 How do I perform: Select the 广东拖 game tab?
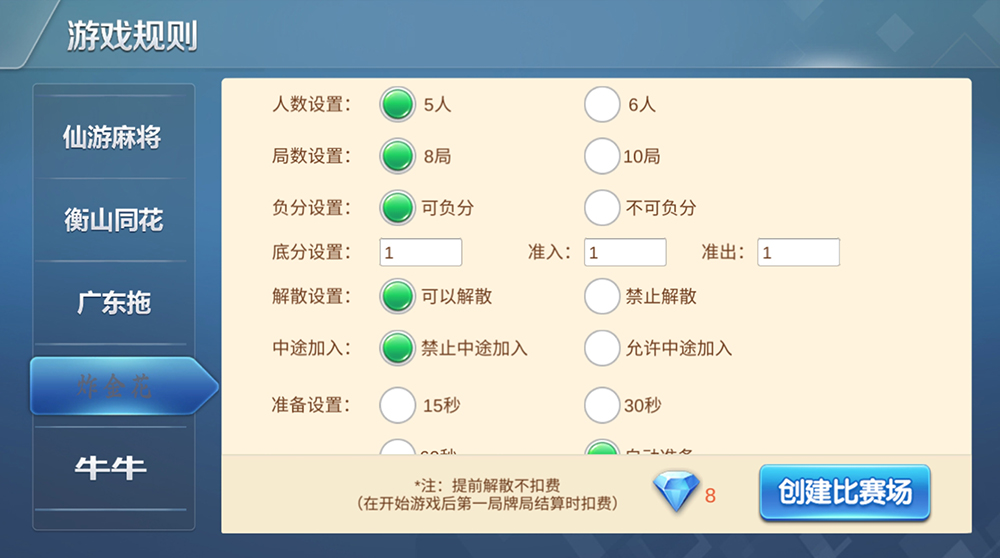point(113,303)
